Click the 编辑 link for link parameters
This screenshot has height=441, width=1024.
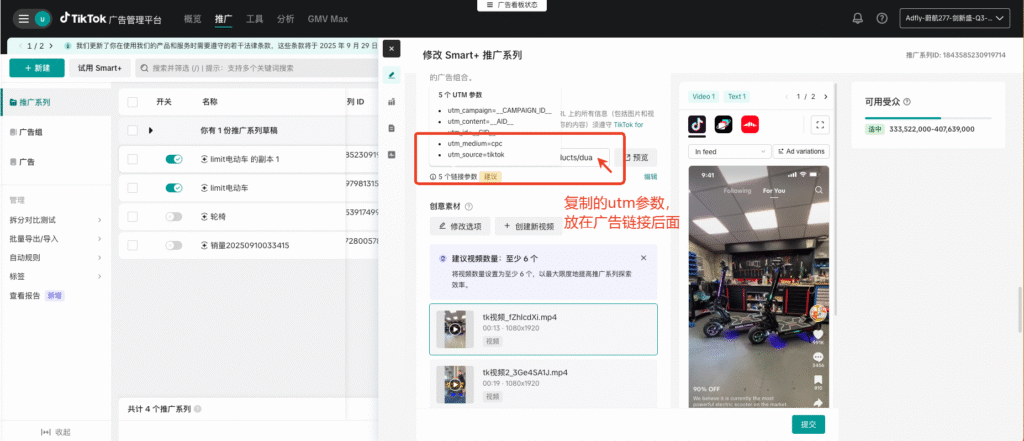[650, 176]
